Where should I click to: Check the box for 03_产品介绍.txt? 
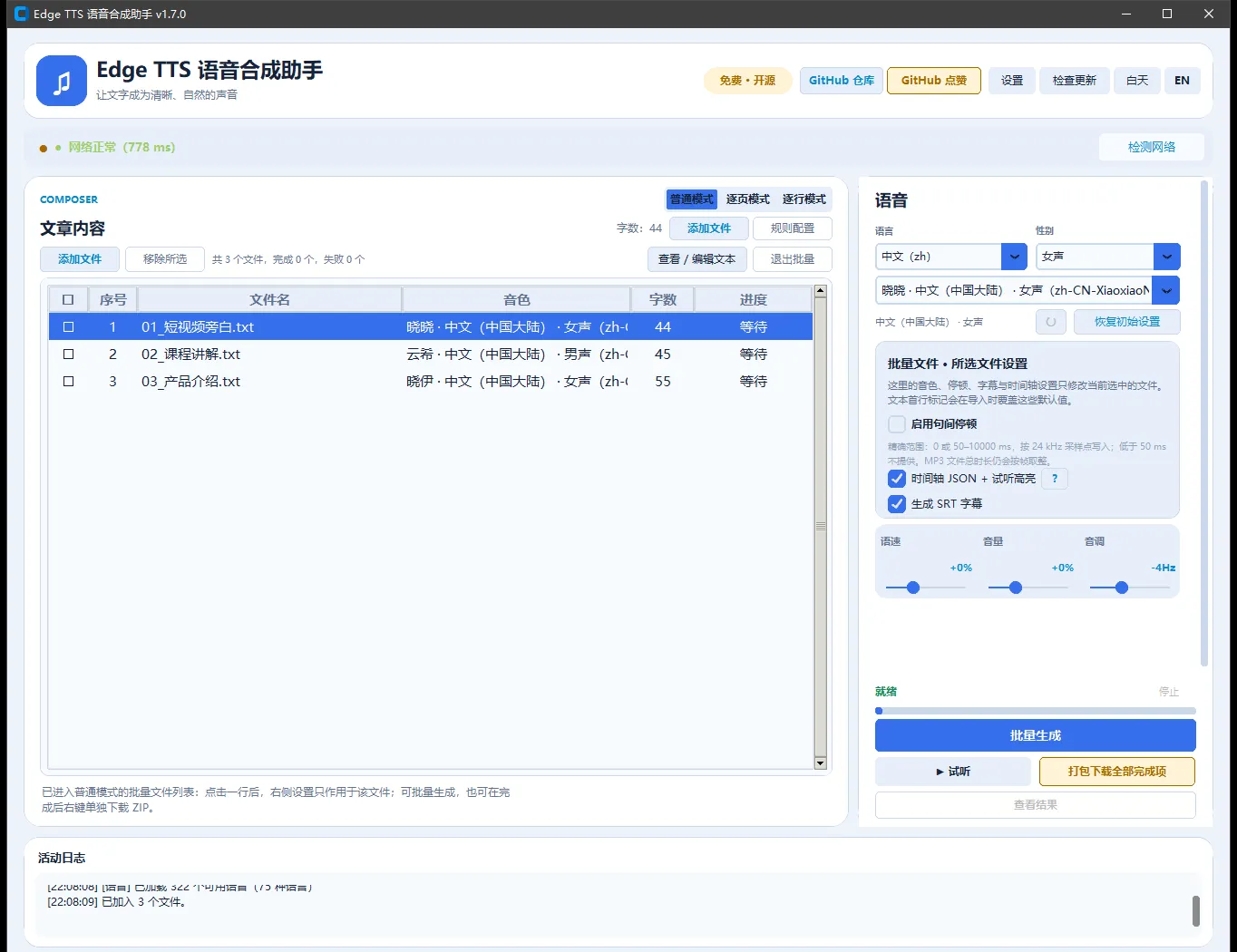[68, 381]
